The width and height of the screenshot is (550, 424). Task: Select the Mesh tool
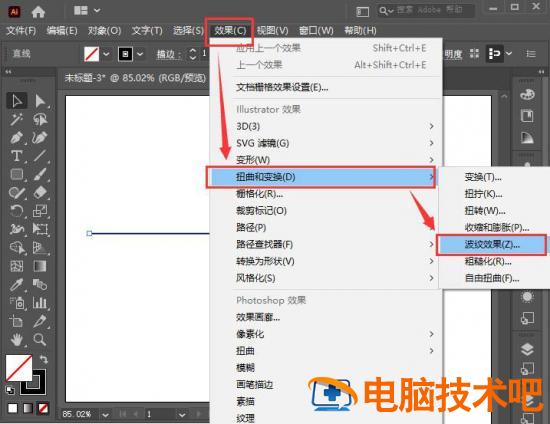click(x=16, y=266)
